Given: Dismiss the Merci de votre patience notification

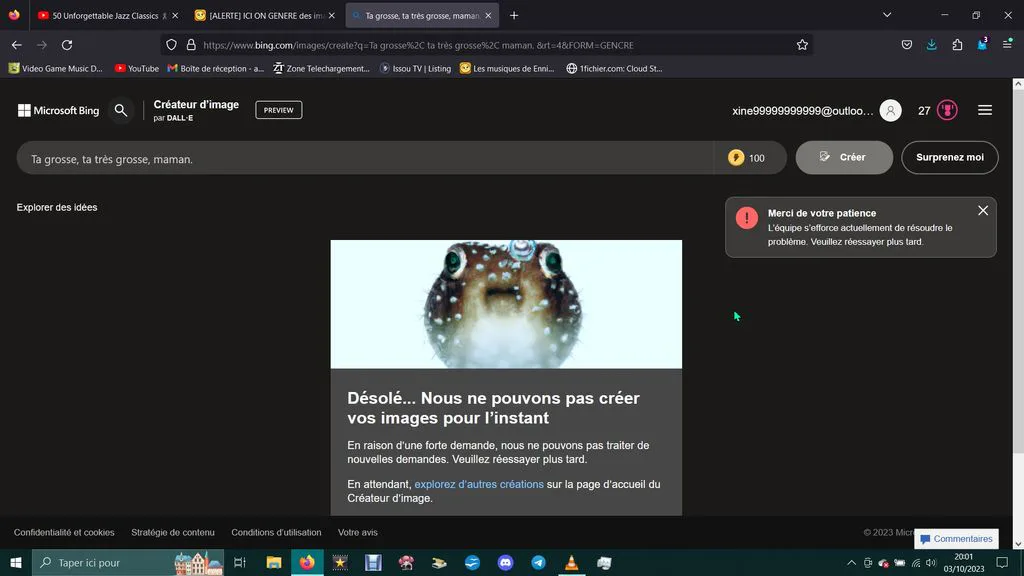Looking at the screenshot, I should point(983,210).
